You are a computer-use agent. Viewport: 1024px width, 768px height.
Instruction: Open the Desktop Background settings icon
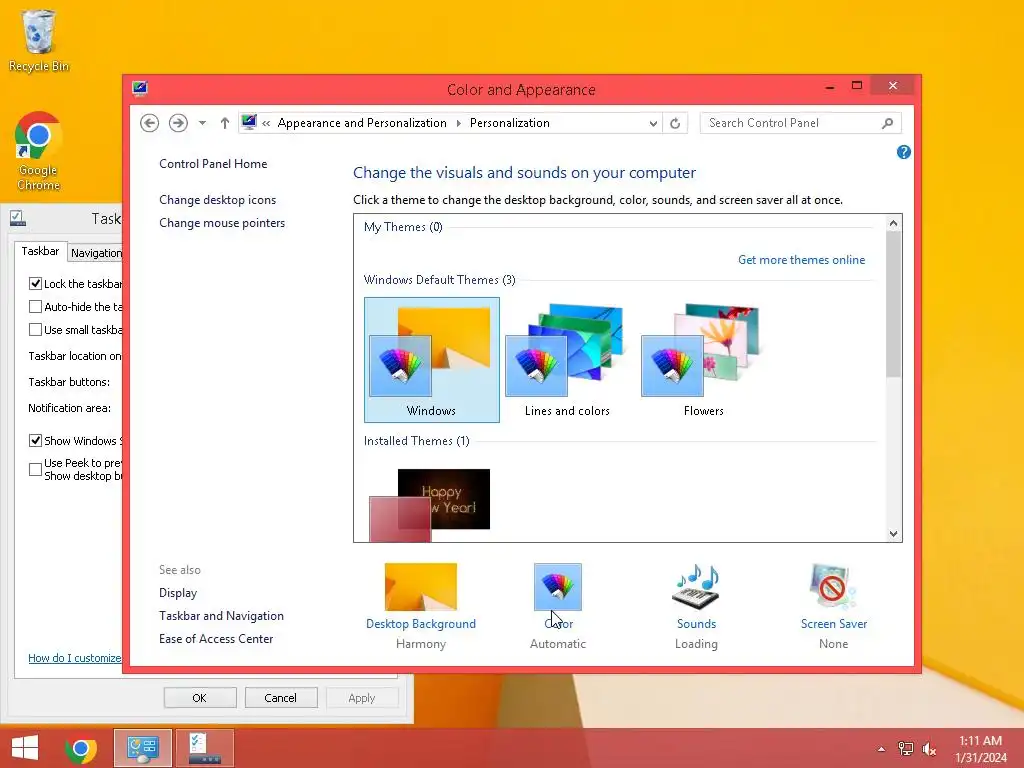[x=421, y=586]
